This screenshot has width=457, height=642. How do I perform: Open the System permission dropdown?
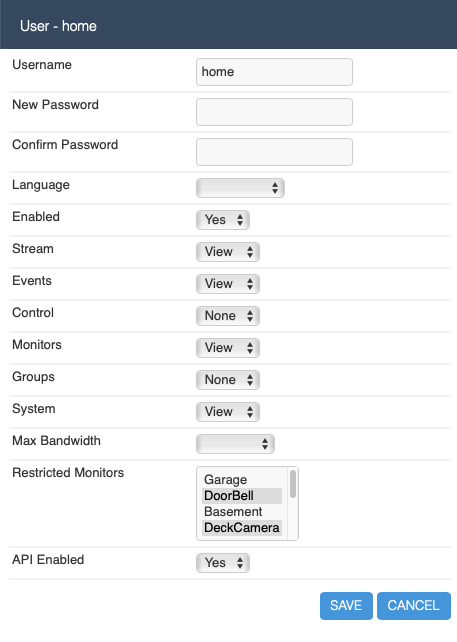click(x=228, y=411)
